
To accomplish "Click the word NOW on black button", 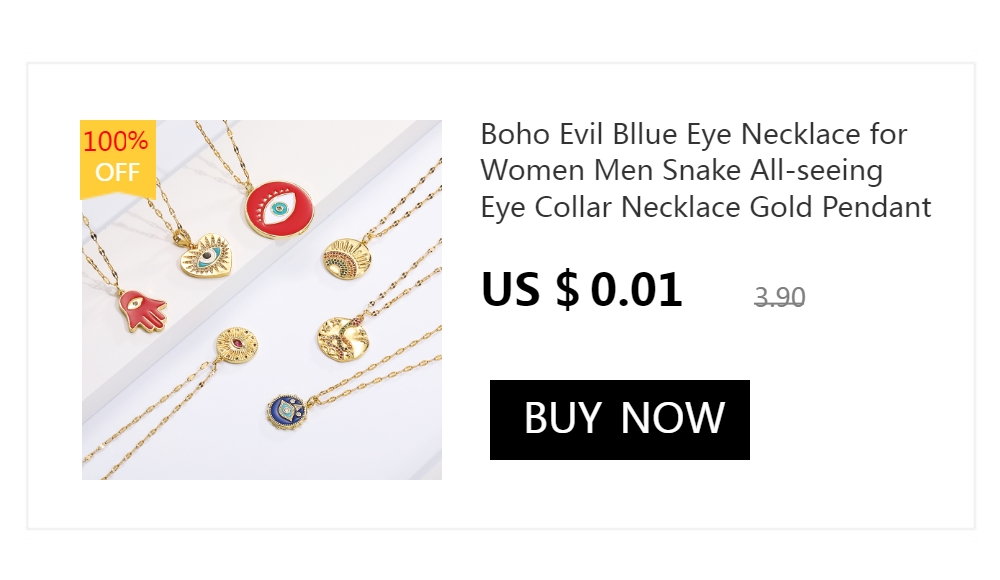I will (x=672, y=419).
